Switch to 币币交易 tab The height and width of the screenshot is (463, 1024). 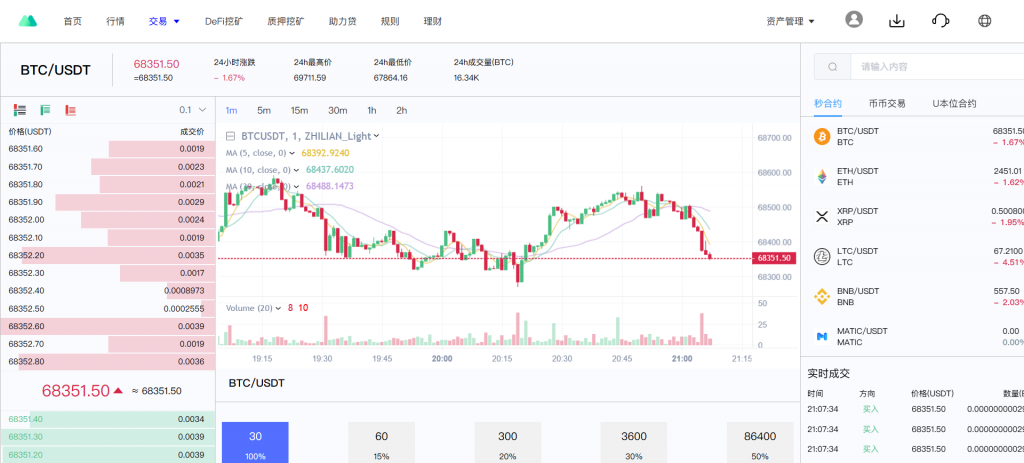887,104
